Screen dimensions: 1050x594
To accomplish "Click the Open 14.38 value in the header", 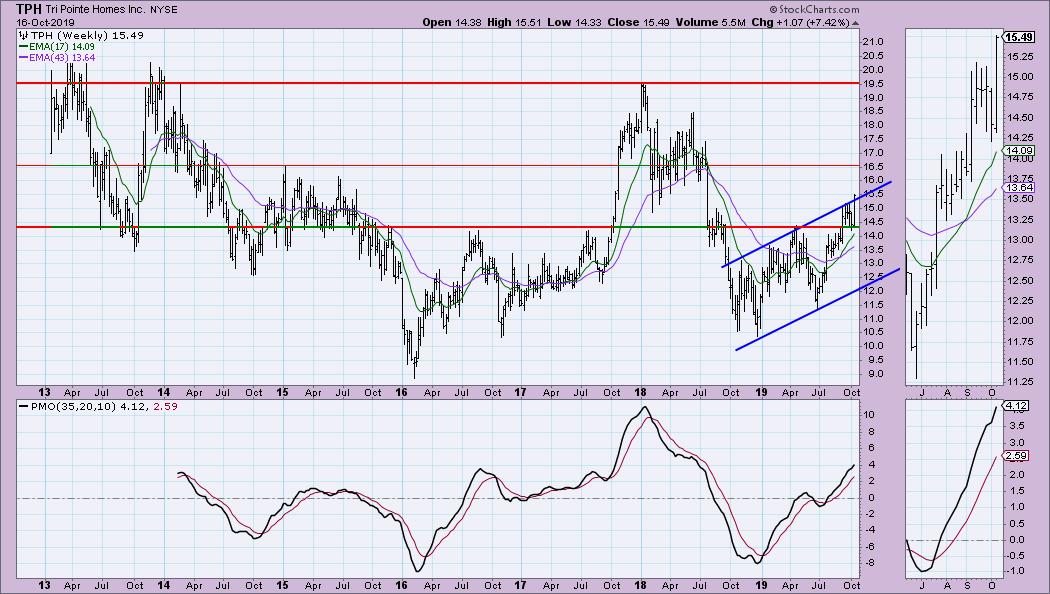I will tap(451, 22).
